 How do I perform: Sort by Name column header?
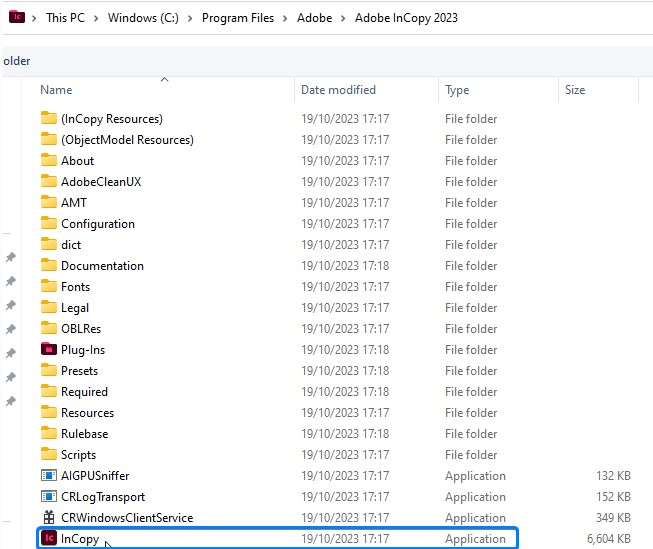56,90
